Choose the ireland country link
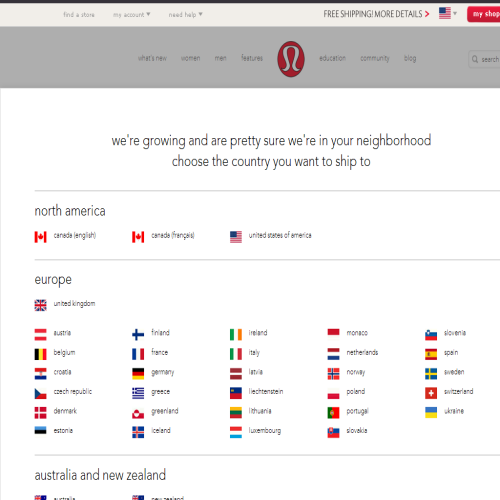Viewport: 500px width, 500px height. click(x=258, y=333)
